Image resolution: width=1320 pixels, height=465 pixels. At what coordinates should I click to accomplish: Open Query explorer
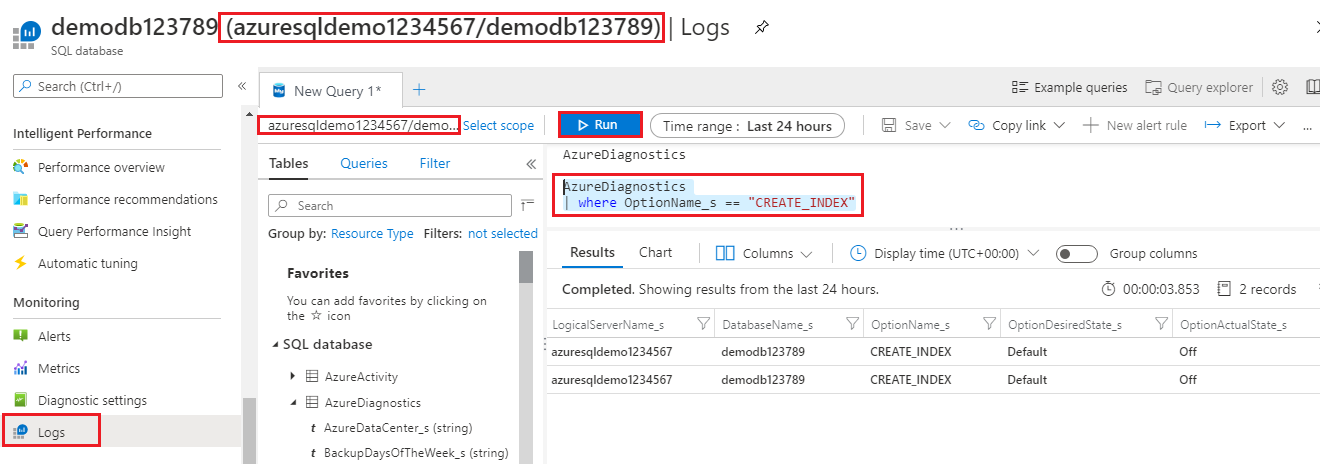pyautogui.click(x=1199, y=87)
